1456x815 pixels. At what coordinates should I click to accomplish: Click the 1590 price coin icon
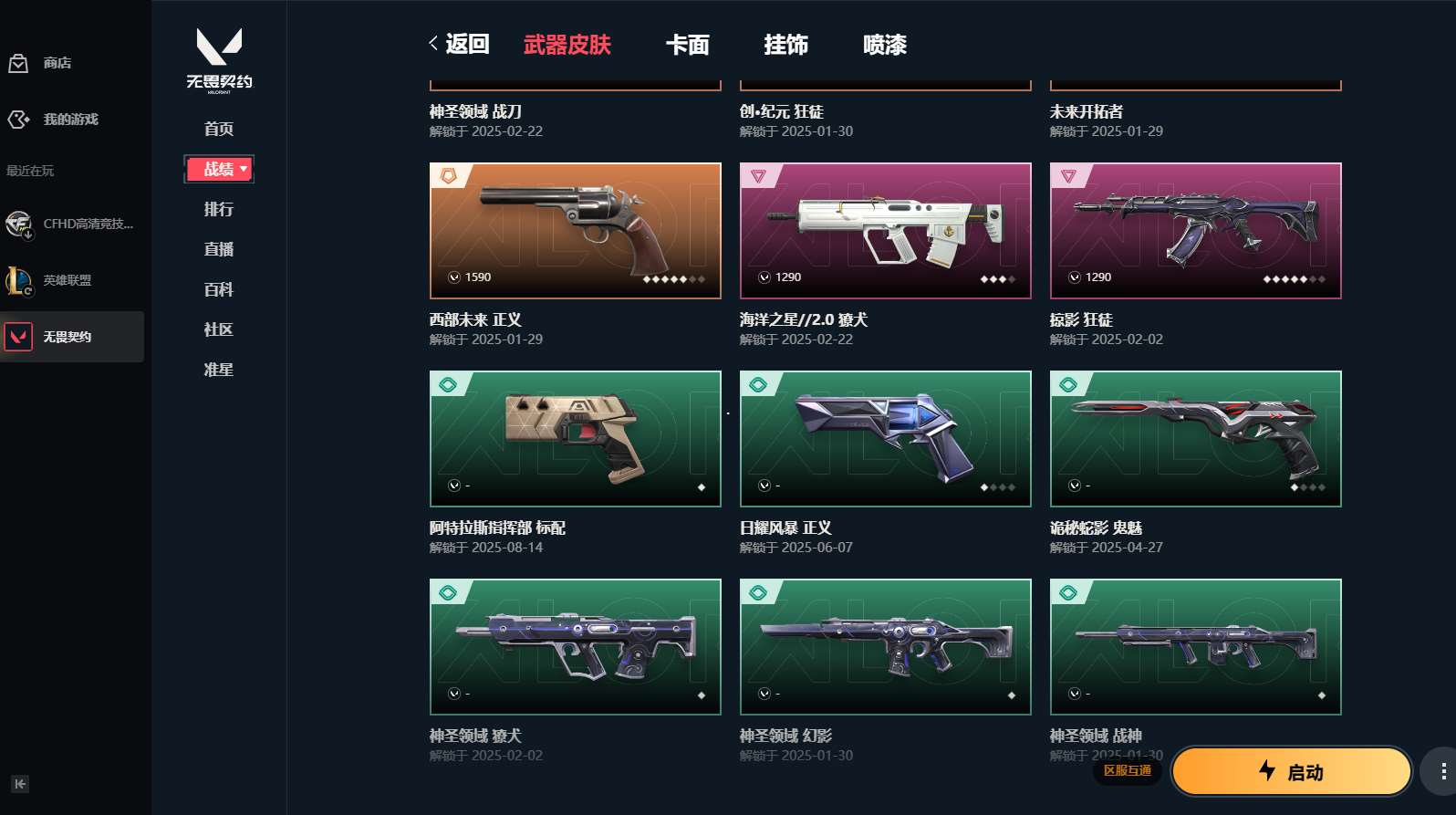coord(453,277)
